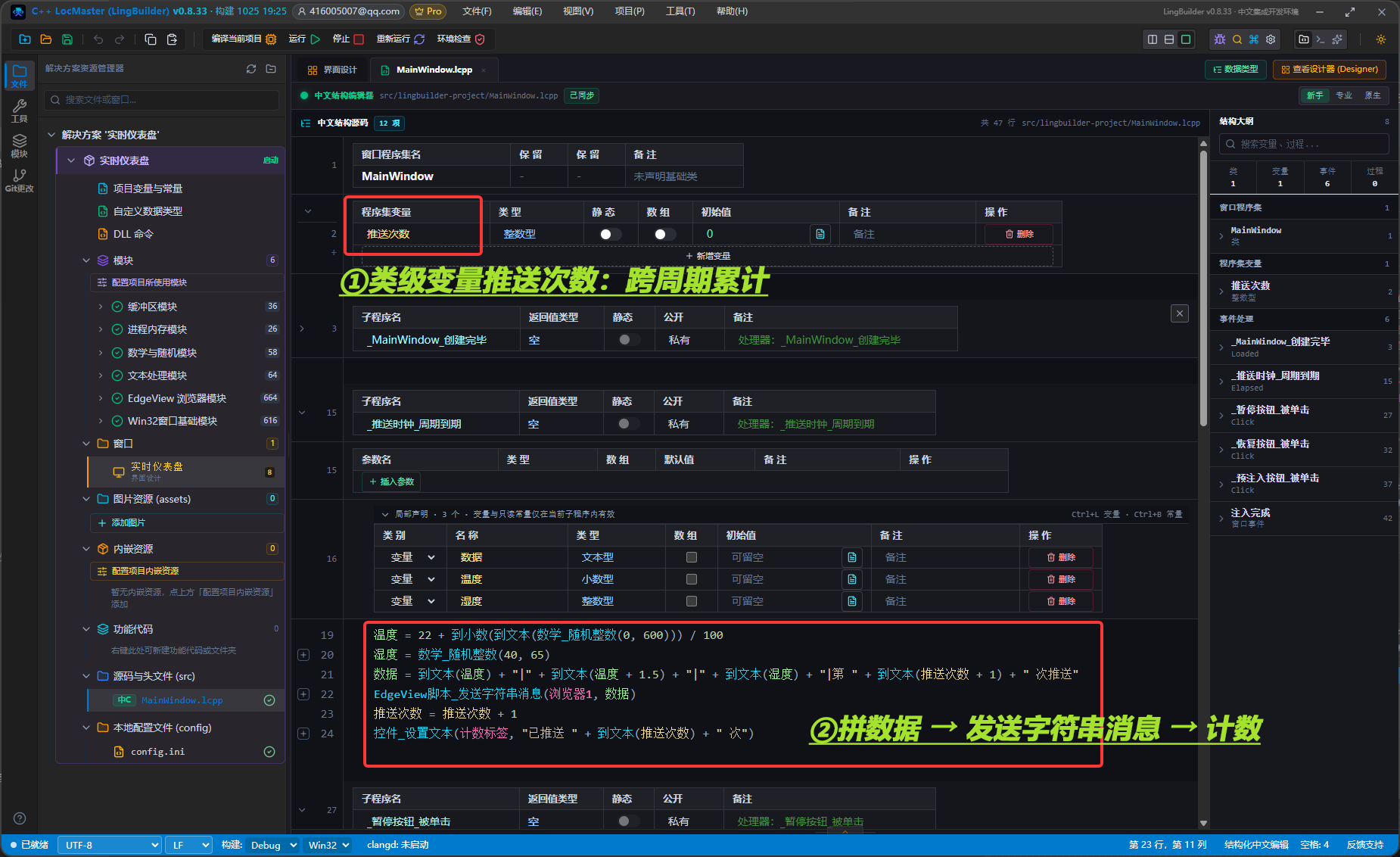The width and height of the screenshot is (1400, 857).
Task: Toggle the 静态 switch for 推送次数
Action: 610,235
